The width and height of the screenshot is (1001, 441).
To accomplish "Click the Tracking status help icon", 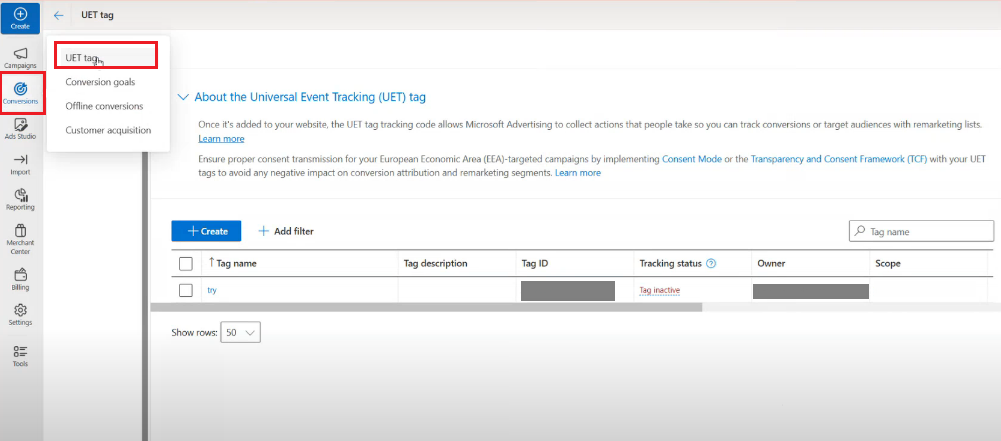I will (711, 263).
